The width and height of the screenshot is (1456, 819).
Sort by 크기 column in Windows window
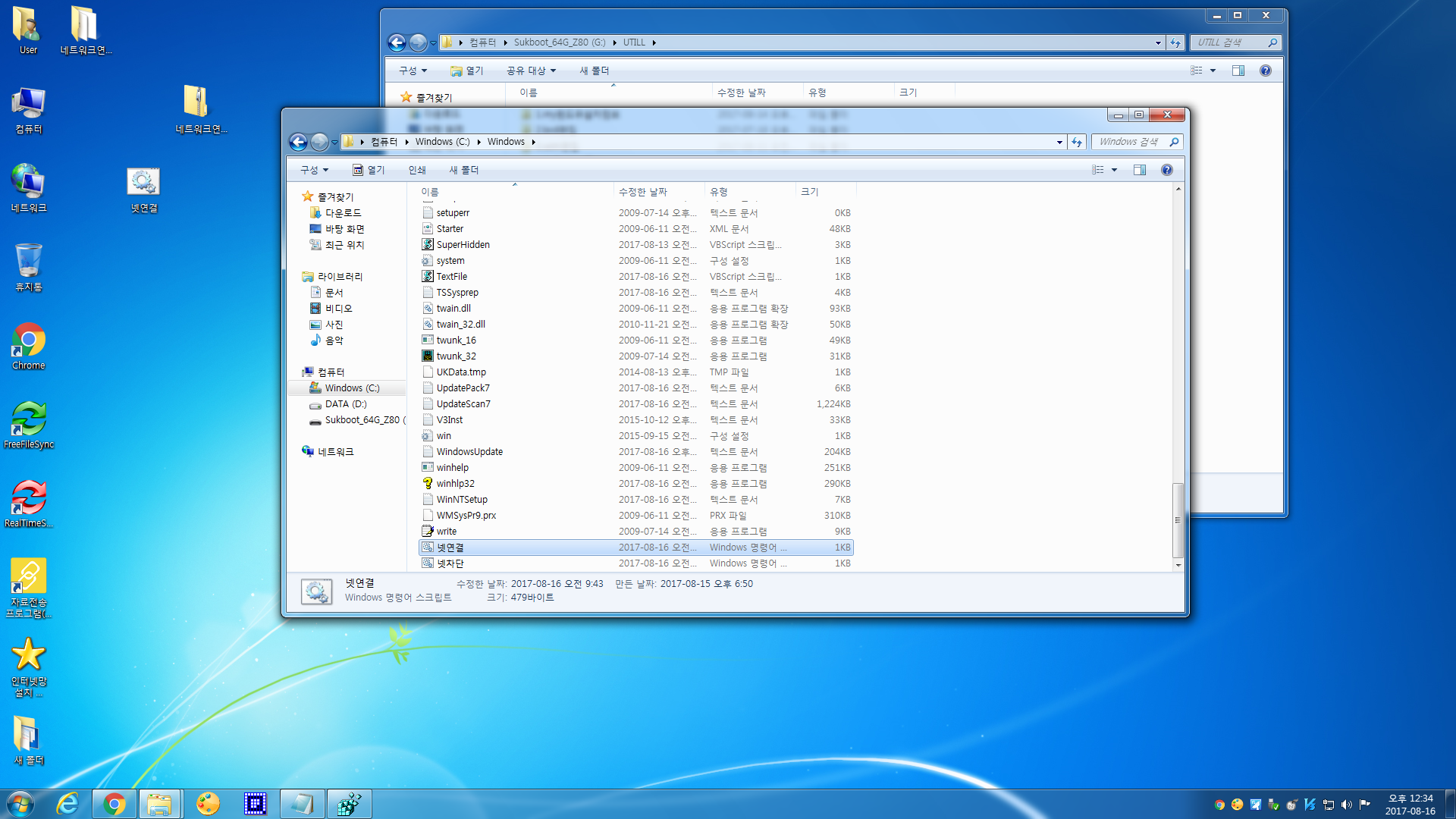point(825,192)
